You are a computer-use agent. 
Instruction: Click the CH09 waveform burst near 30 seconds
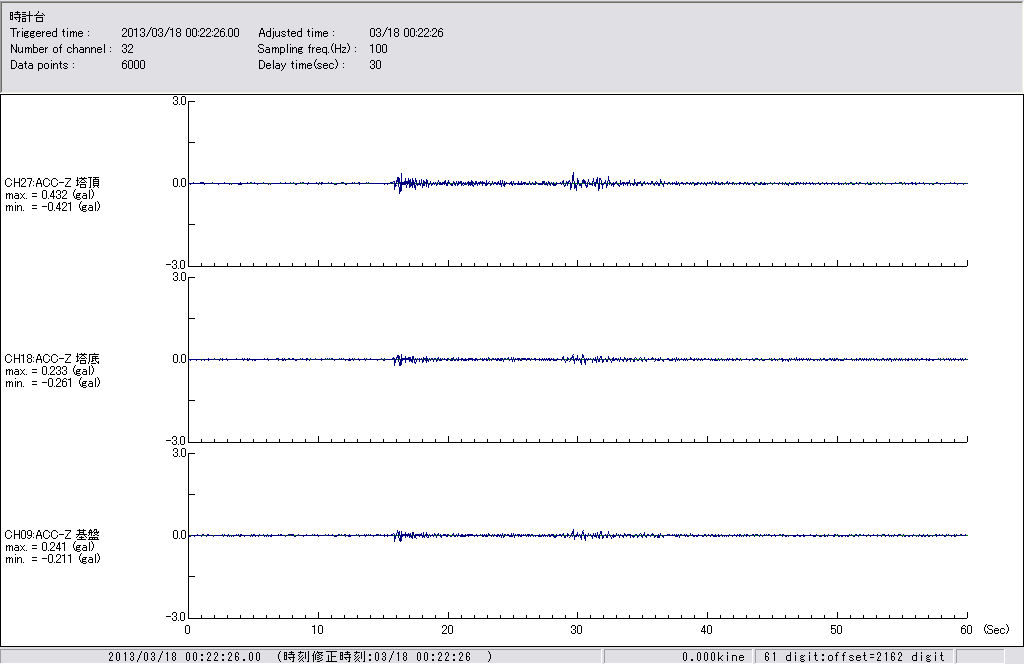[574, 535]
